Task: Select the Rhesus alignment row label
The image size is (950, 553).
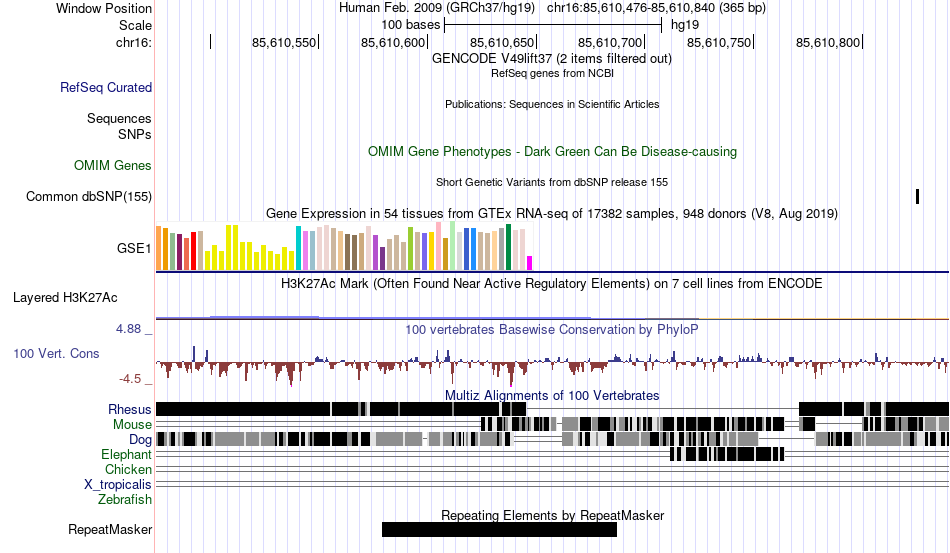Action: pos(130,409)
